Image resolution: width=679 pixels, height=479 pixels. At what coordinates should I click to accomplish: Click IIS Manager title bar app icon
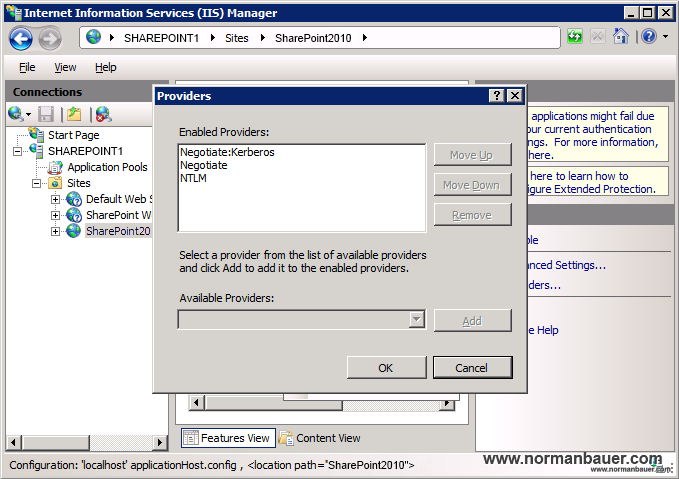pos(14,13)
